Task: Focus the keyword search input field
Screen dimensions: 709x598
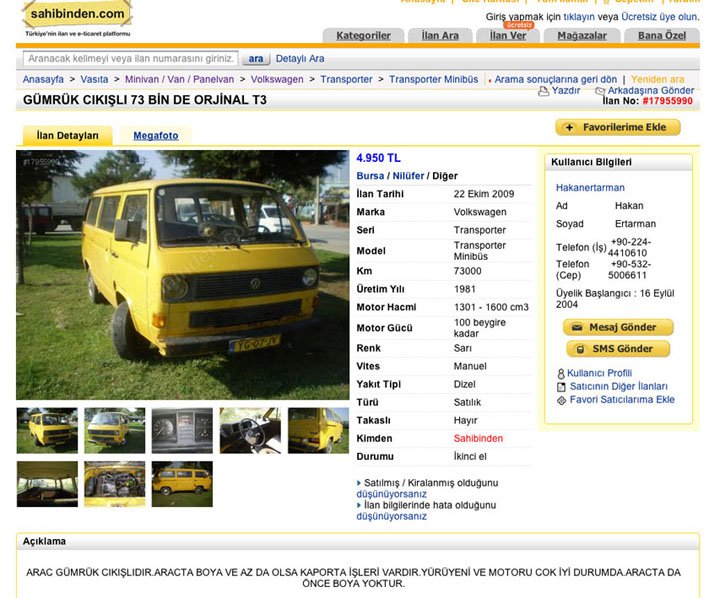Action: (131, 59)
